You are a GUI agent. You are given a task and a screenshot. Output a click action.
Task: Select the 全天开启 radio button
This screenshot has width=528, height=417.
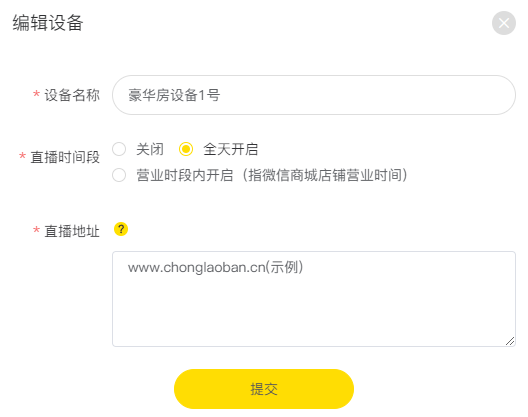click(186, 149)
